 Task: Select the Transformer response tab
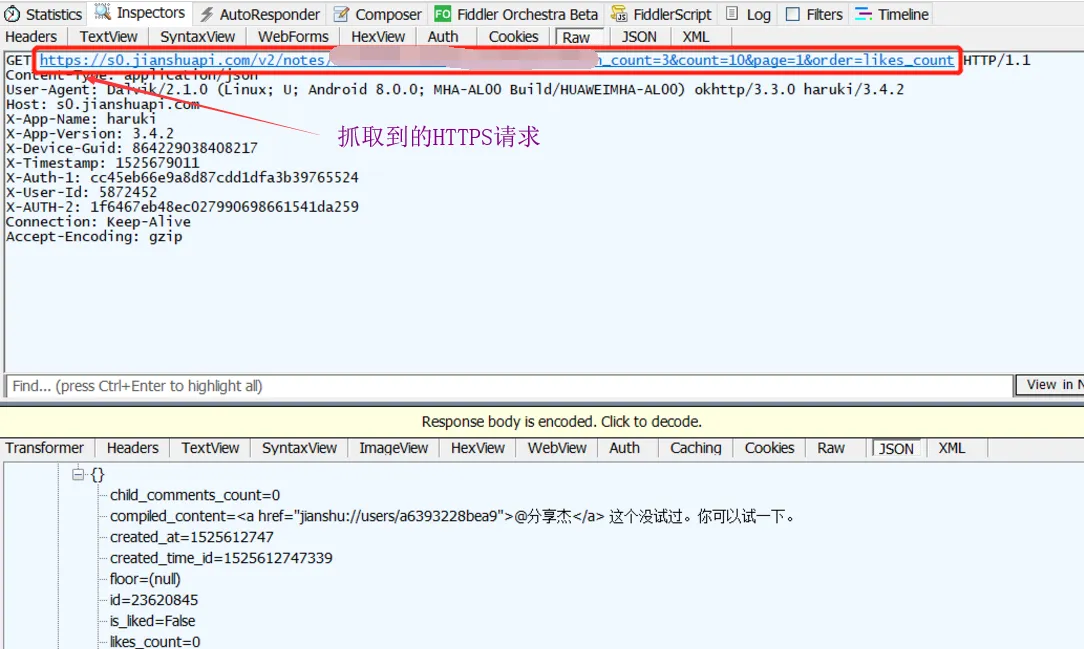44,448
